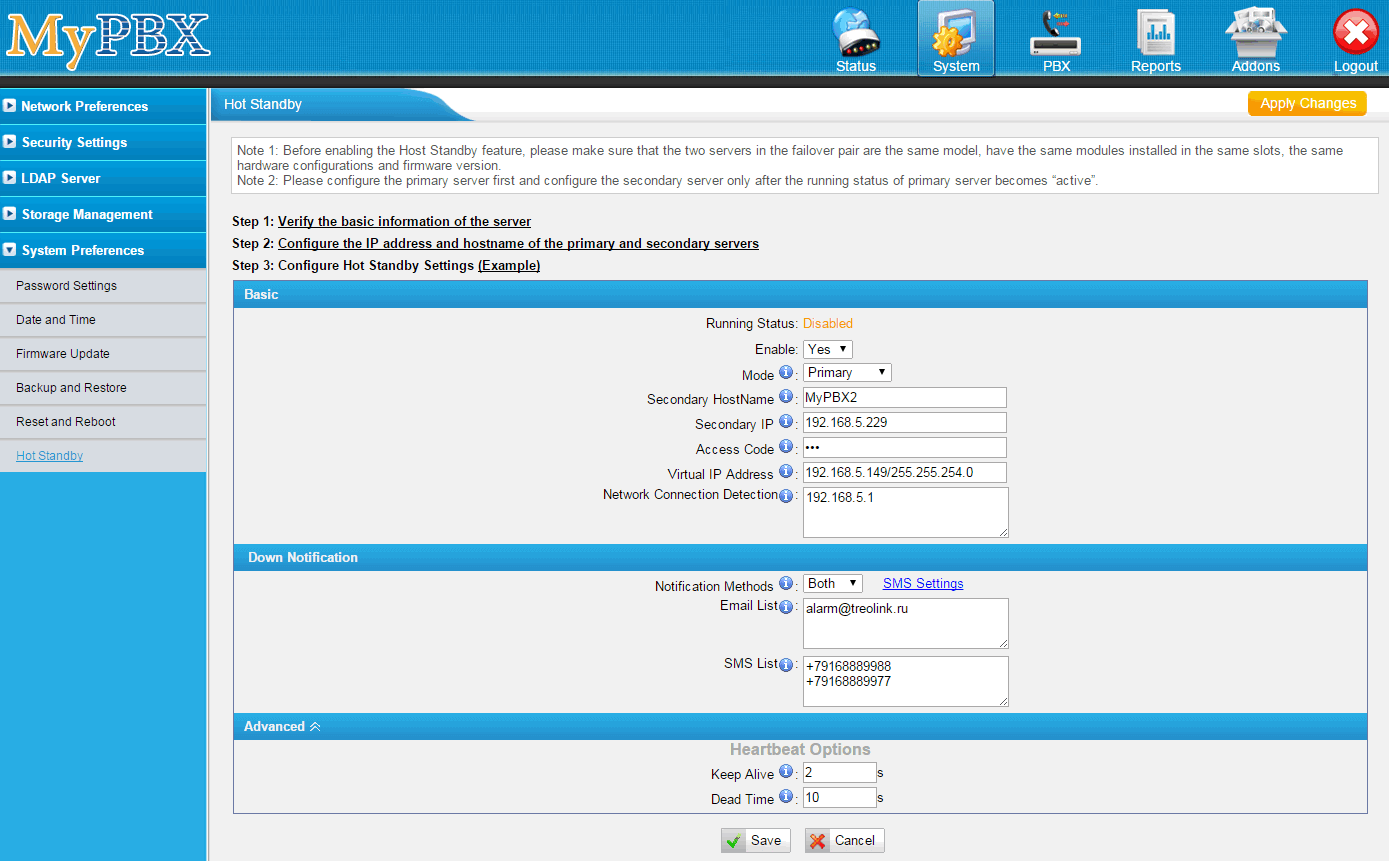Click info icon beside Email List
Screen dimensions: 1389x861
click(x=786, y=608)
